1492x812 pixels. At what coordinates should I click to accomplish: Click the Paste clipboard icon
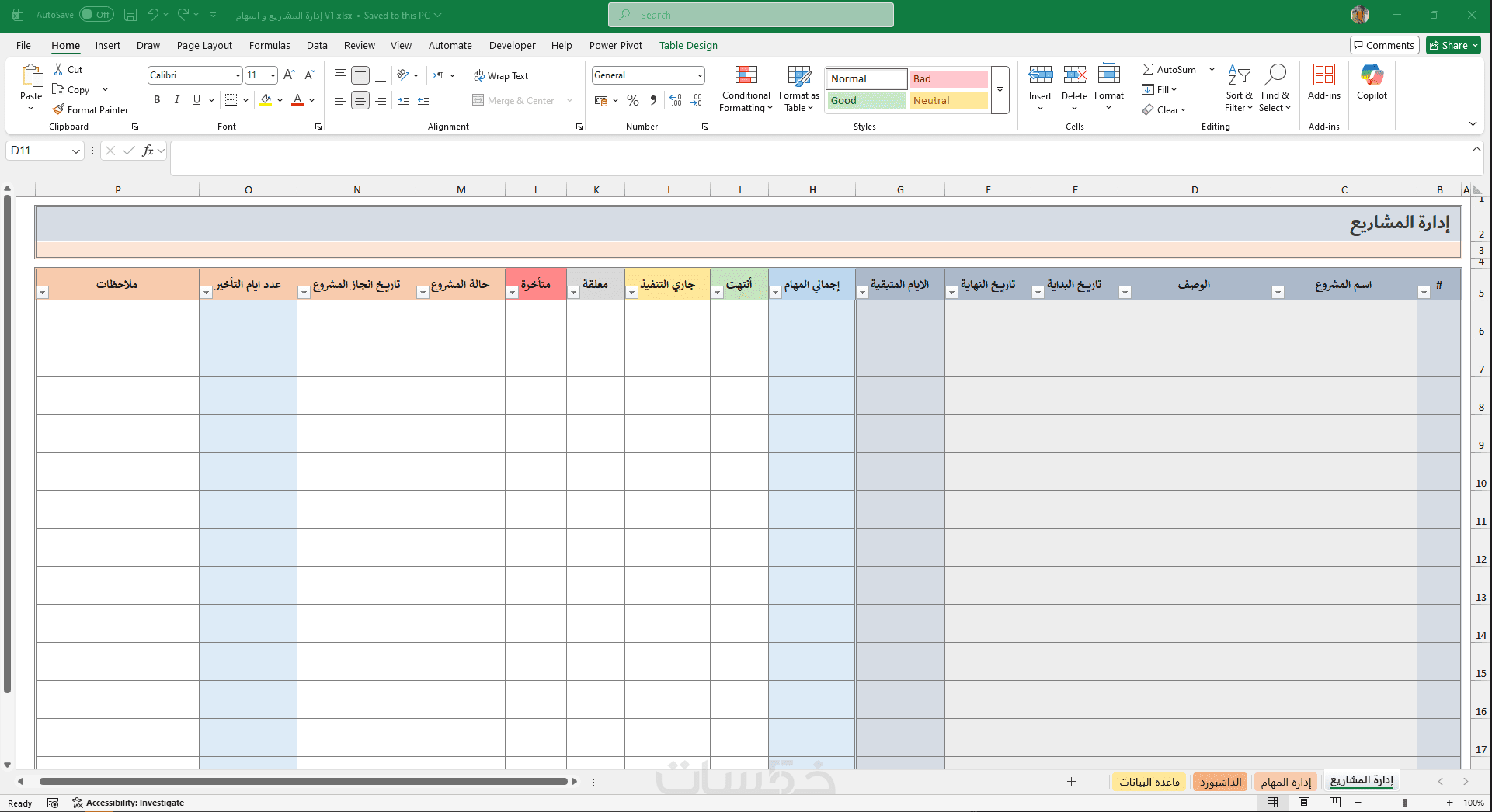coord(31,76)
